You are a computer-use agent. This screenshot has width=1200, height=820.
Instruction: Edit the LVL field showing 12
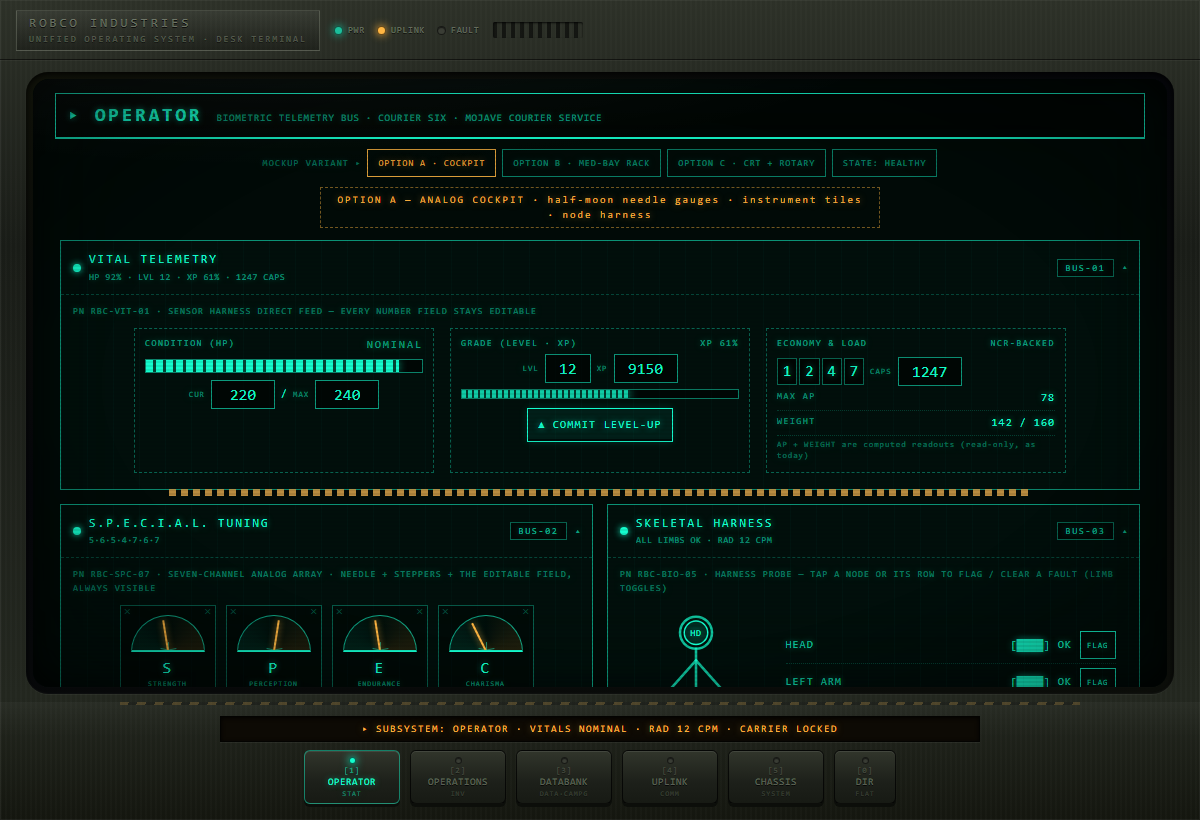[568, 369]
